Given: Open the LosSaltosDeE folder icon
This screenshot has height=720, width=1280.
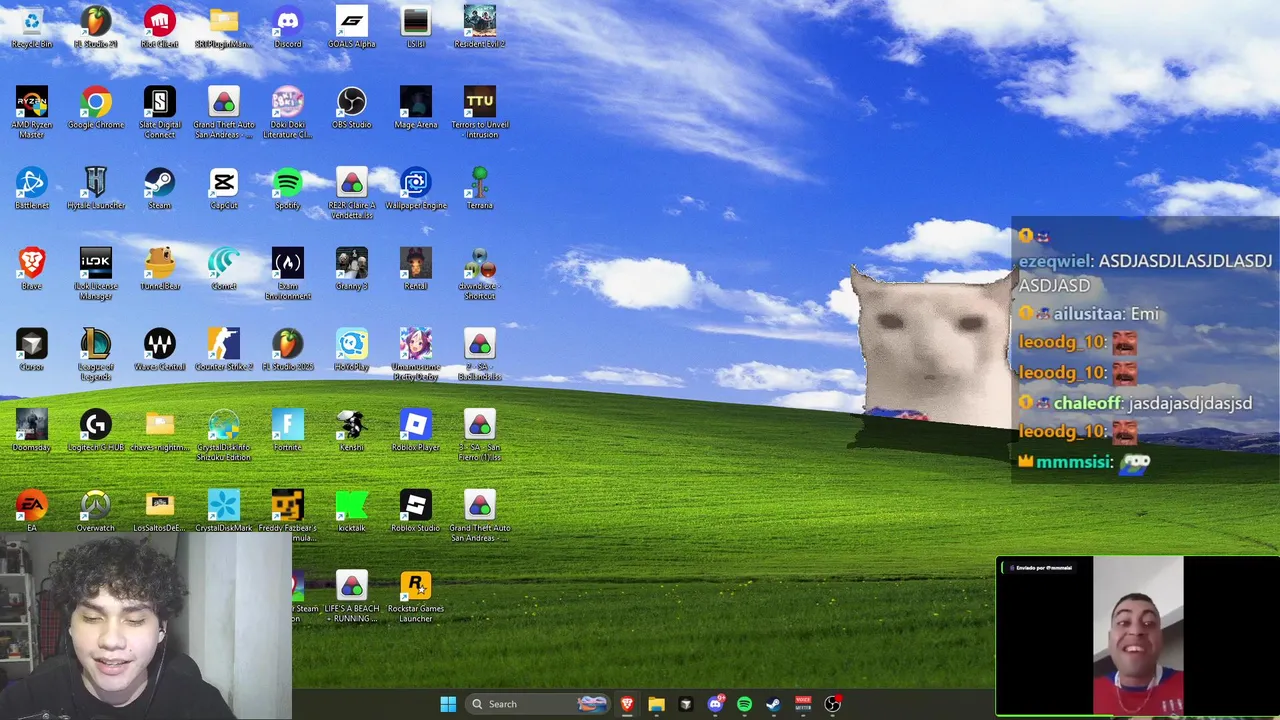Looking at the screenshot, I should (160, 511).
